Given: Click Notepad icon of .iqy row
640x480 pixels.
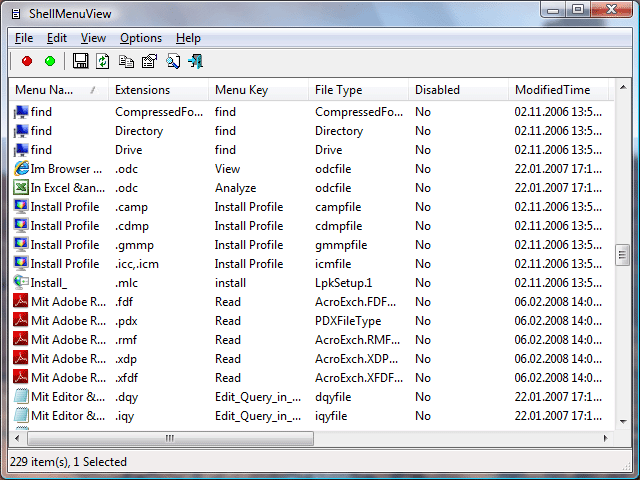Looking at the screenshot, I should [x=21, y=416].
